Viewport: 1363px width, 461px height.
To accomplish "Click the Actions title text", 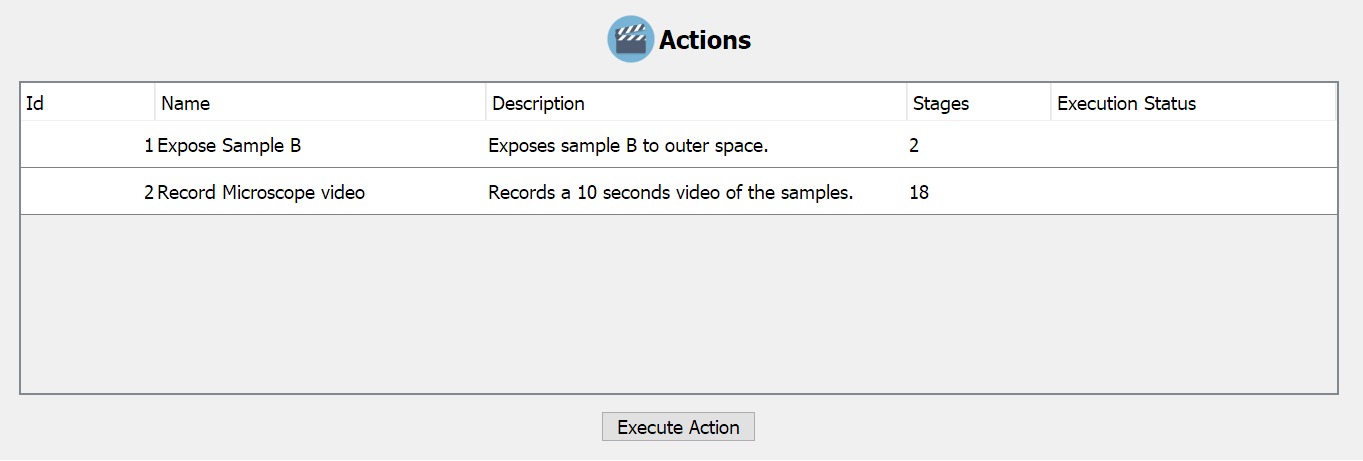I will tap(705, 40).
